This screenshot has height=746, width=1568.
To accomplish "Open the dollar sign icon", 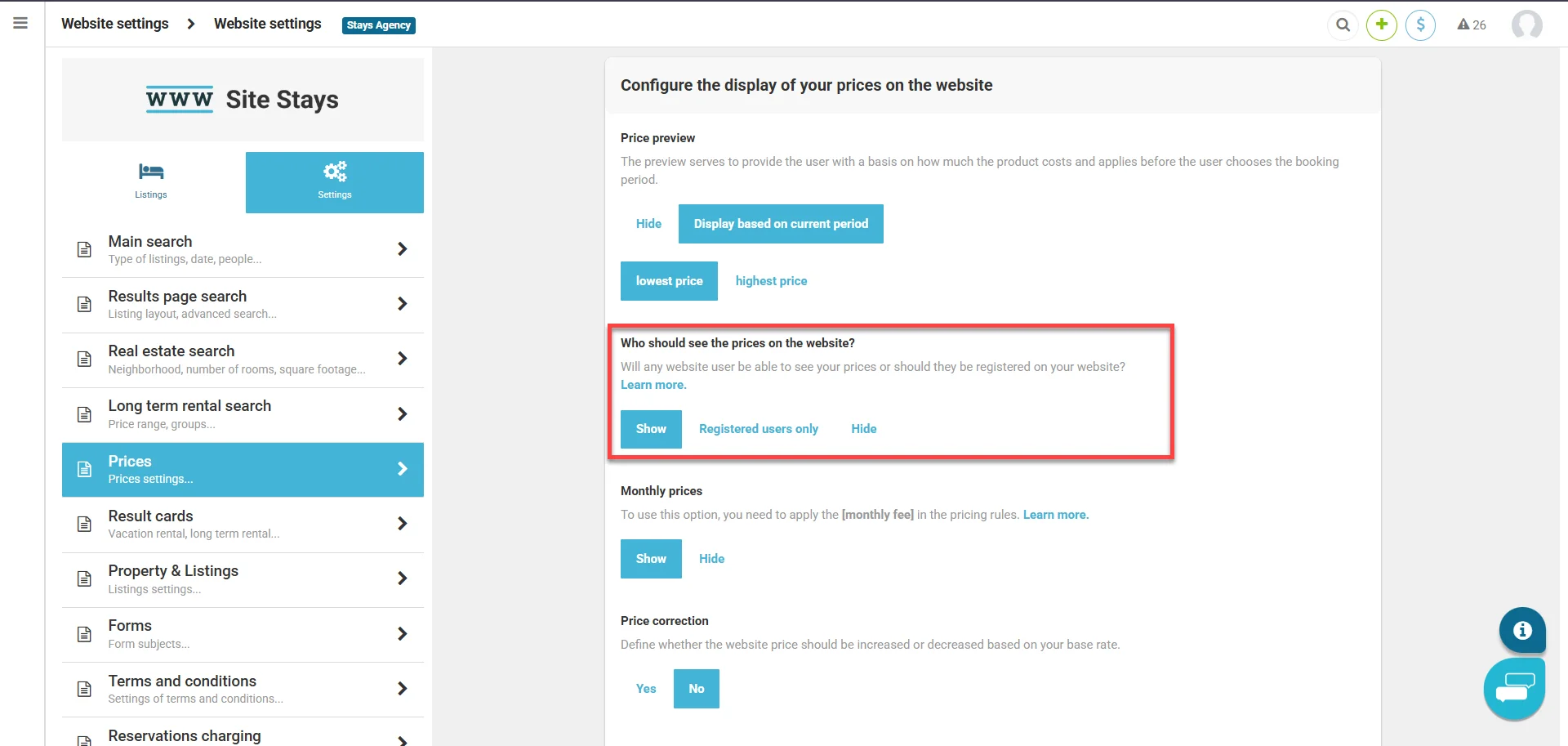I will tap(1421, 25).
